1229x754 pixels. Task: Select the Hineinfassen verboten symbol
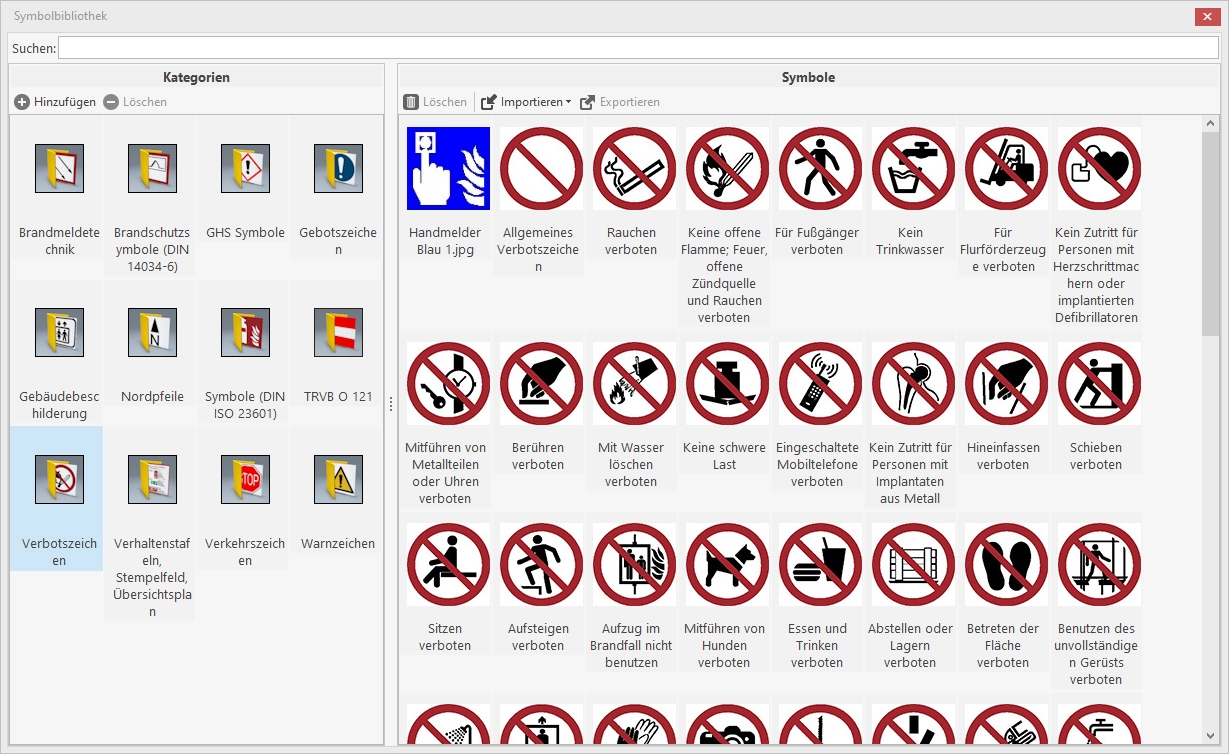[1007, 384]
